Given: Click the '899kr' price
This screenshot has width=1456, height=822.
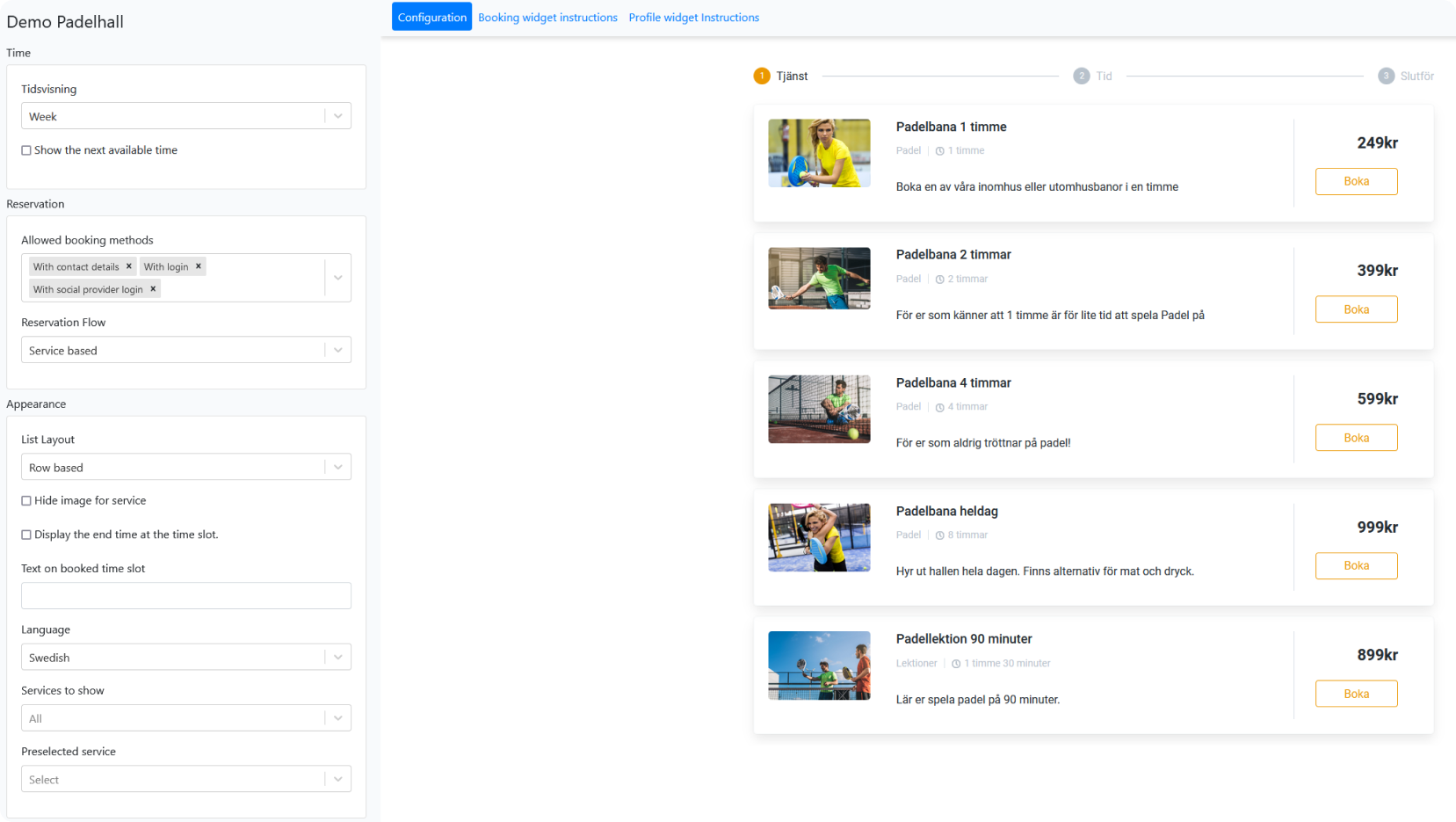Looking at the screenshot, I should pos(1377,655).
